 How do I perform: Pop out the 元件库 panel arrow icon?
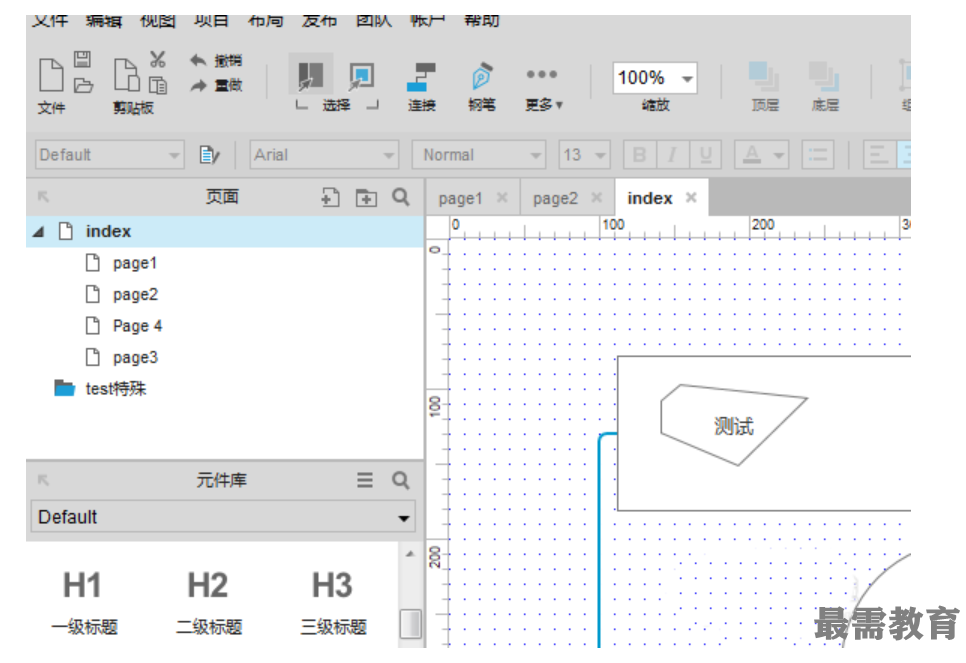point(43,480)
